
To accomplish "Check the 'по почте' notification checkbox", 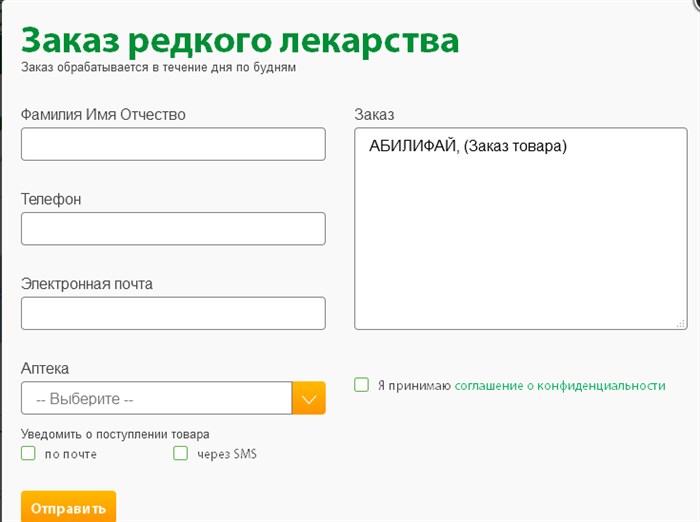I will click(x=28, y=453).
